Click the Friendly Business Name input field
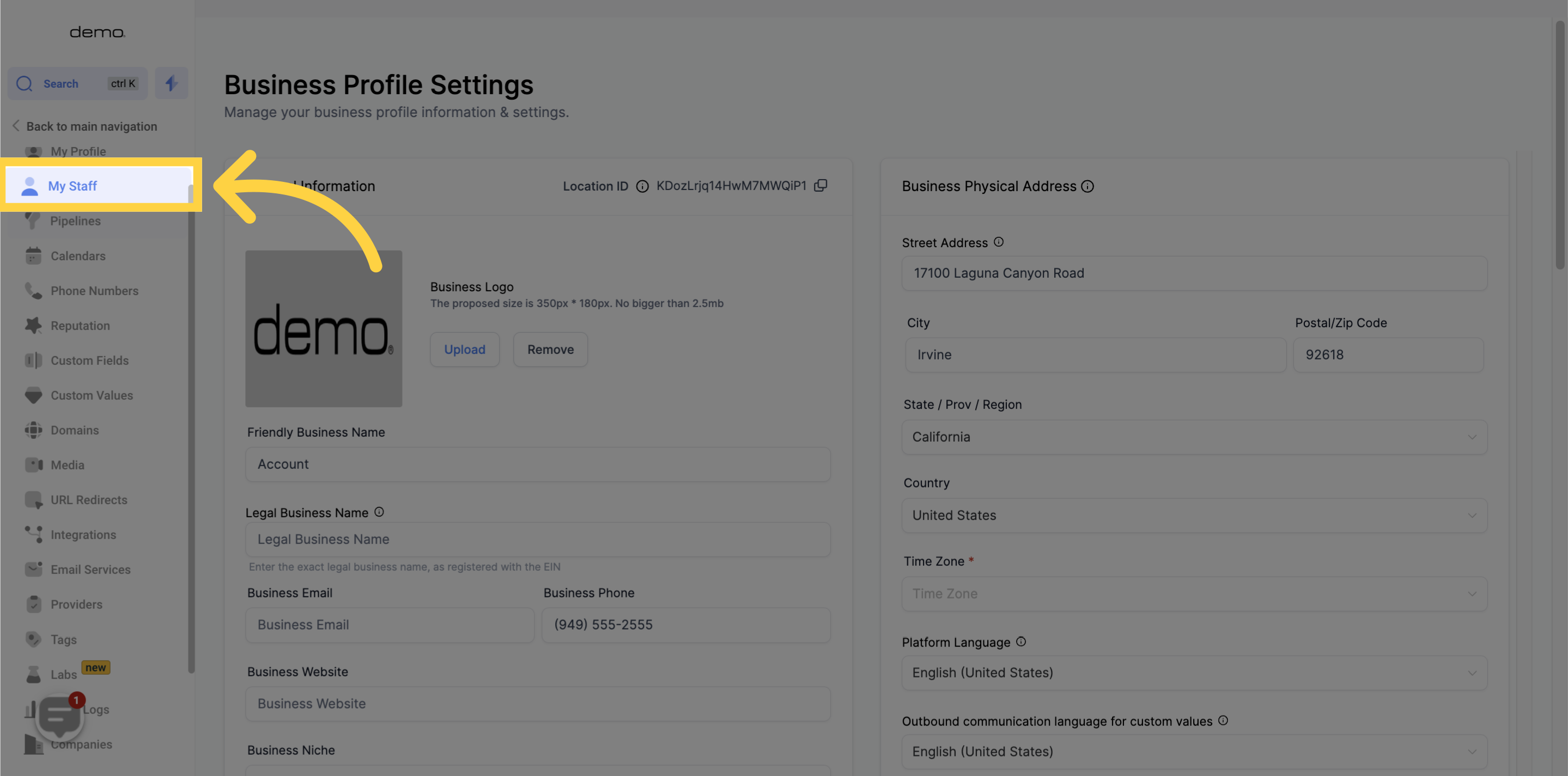Viewport: 1568px width, 776px height. [x=538, y=463]
